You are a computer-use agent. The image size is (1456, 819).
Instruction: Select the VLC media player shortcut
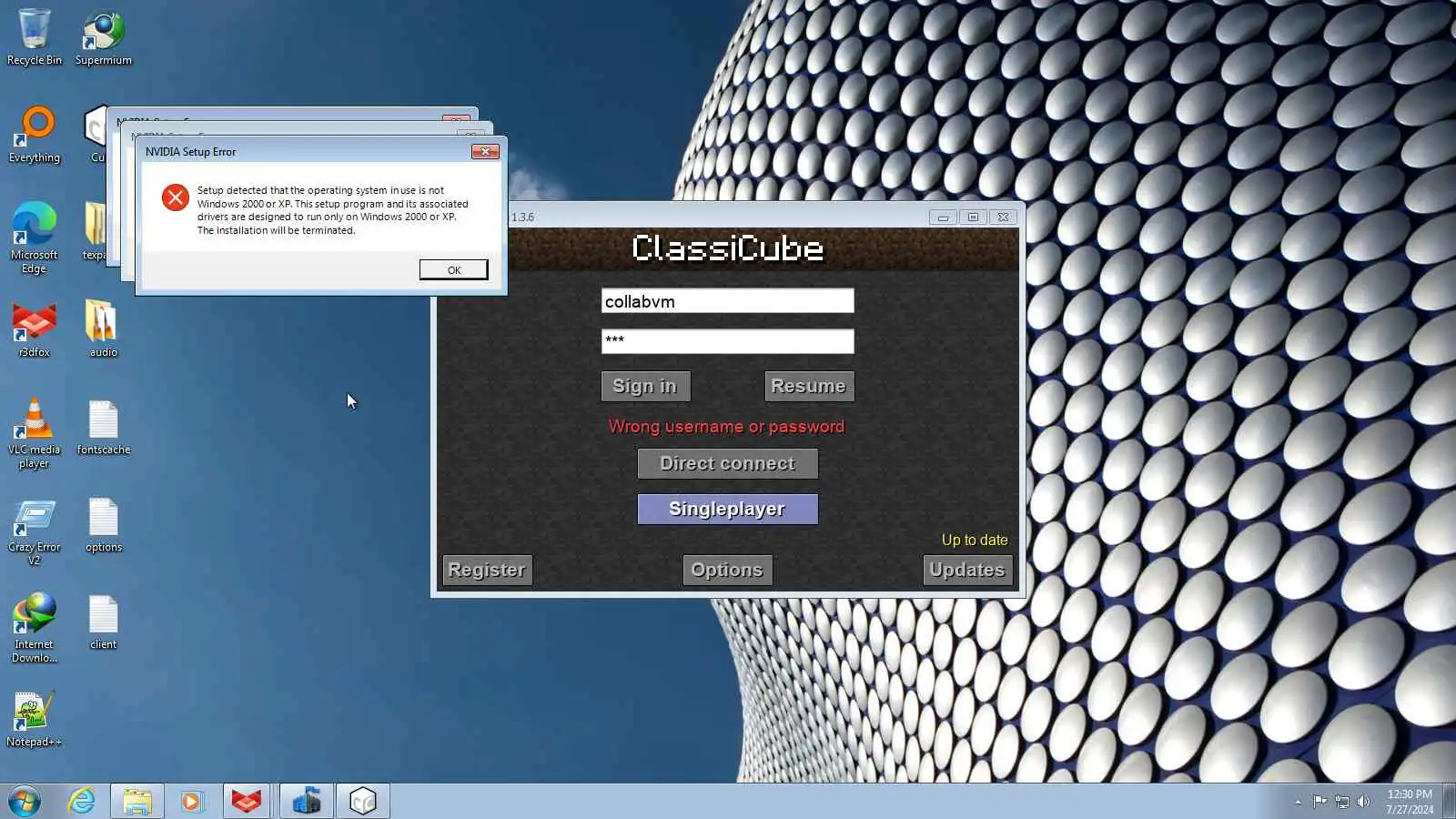tap(35, 434)
